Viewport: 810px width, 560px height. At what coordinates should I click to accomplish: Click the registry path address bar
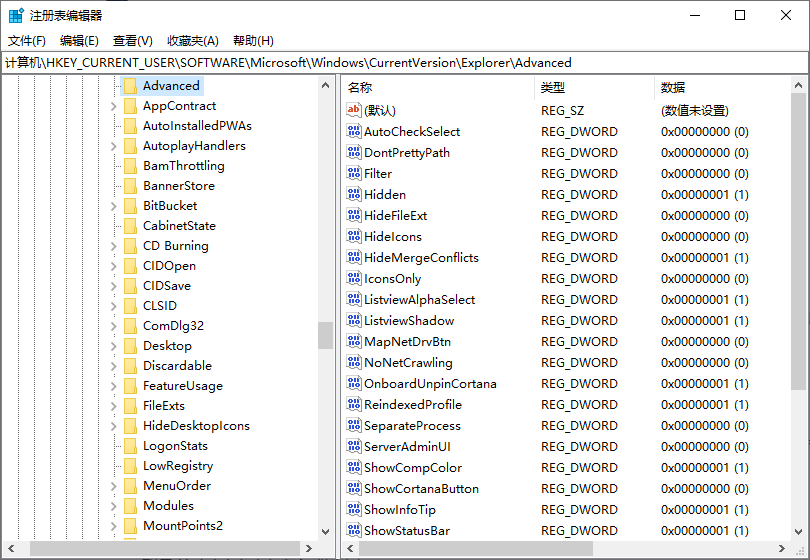pos(400,62)
